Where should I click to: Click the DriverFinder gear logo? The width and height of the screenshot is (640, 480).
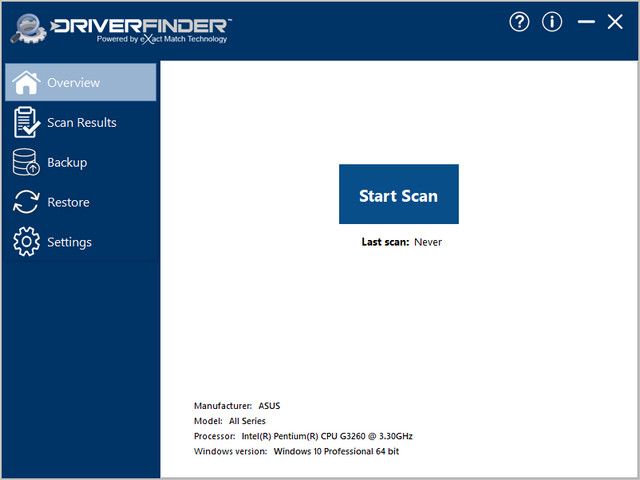32,27
